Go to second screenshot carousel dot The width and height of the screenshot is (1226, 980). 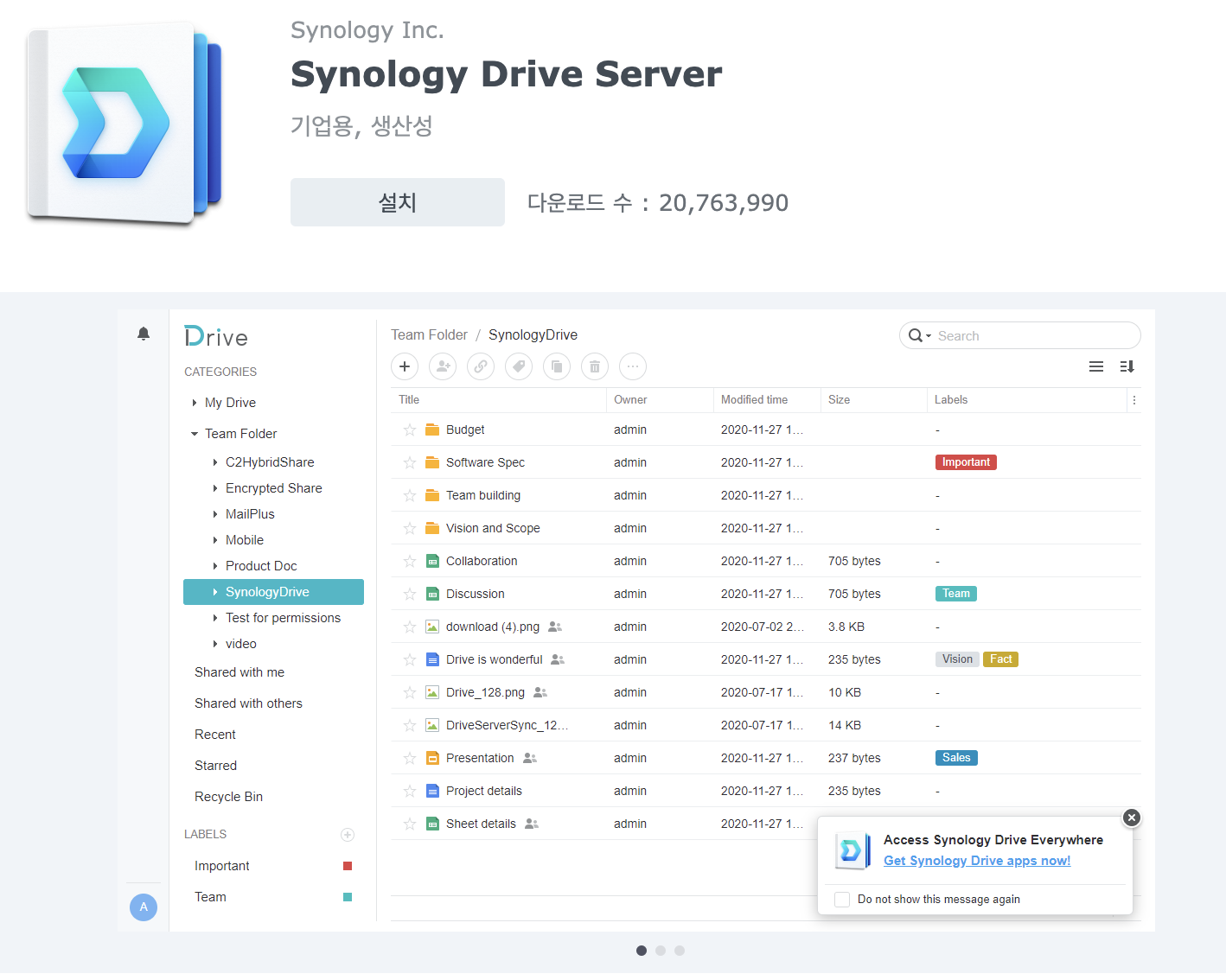661,951
